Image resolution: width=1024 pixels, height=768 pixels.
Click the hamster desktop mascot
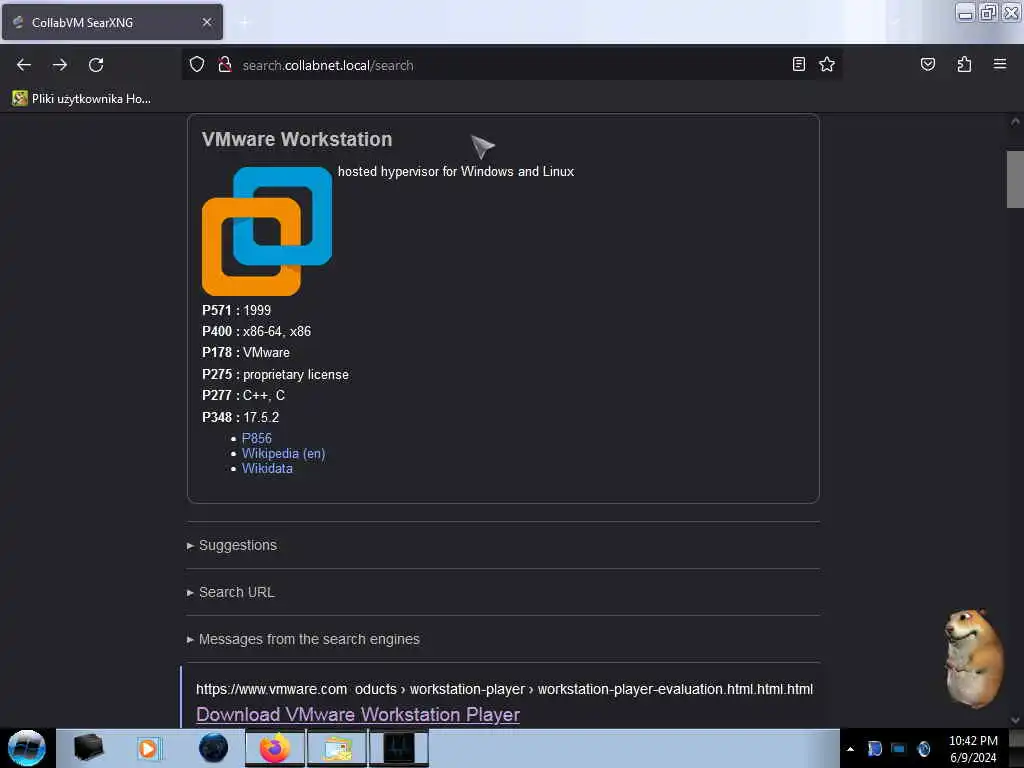coord(974,658)
